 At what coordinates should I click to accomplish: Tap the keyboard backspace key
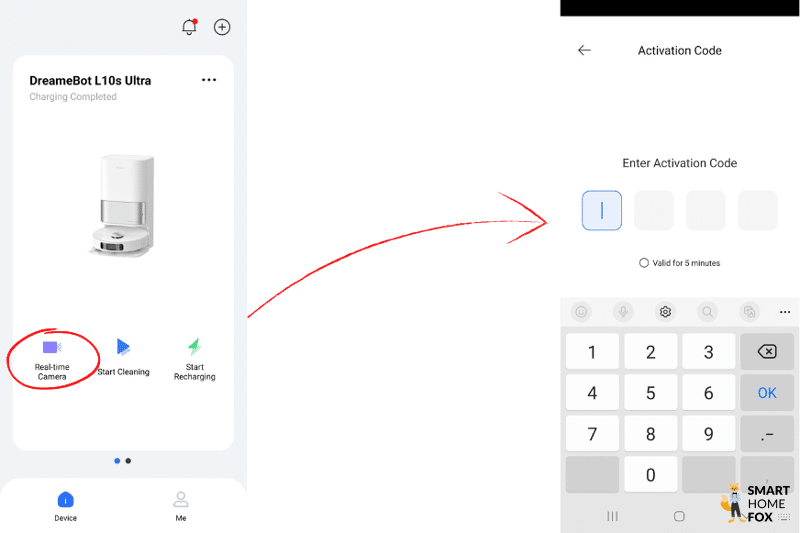coord(767,351)
